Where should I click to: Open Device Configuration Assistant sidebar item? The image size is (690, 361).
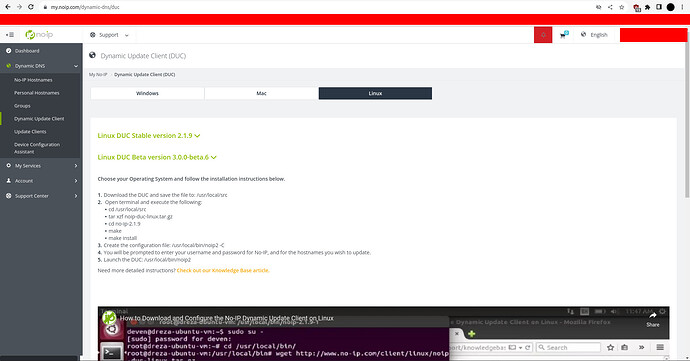pos(37,148)
